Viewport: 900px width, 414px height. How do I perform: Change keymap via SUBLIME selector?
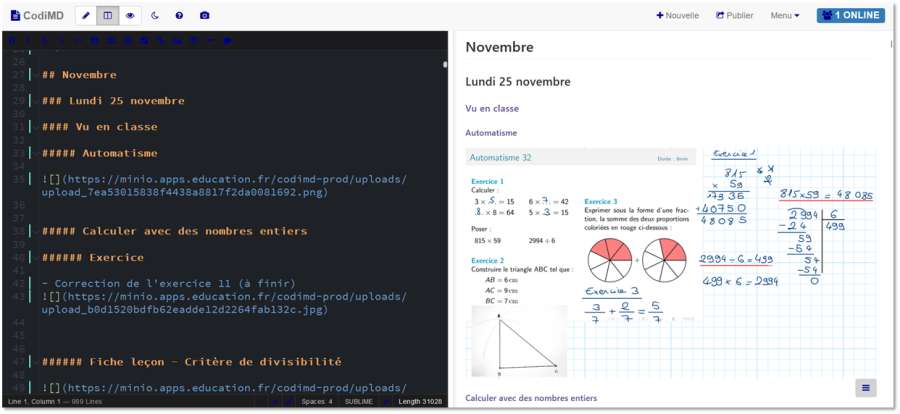point(359,401)
